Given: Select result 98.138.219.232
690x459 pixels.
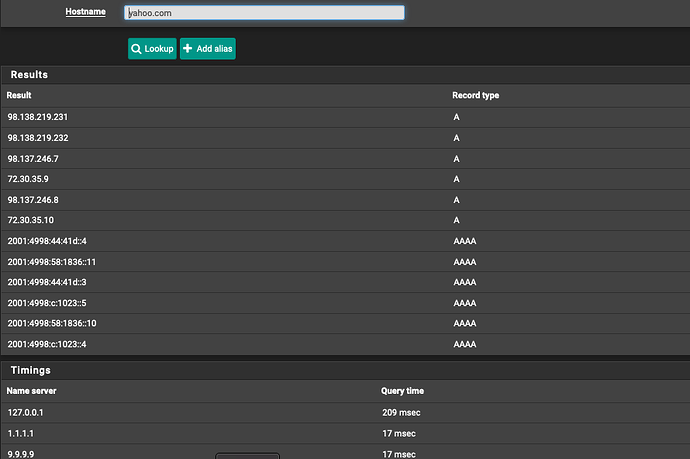Looking at the screenshot, I should (x=38, y=138).
